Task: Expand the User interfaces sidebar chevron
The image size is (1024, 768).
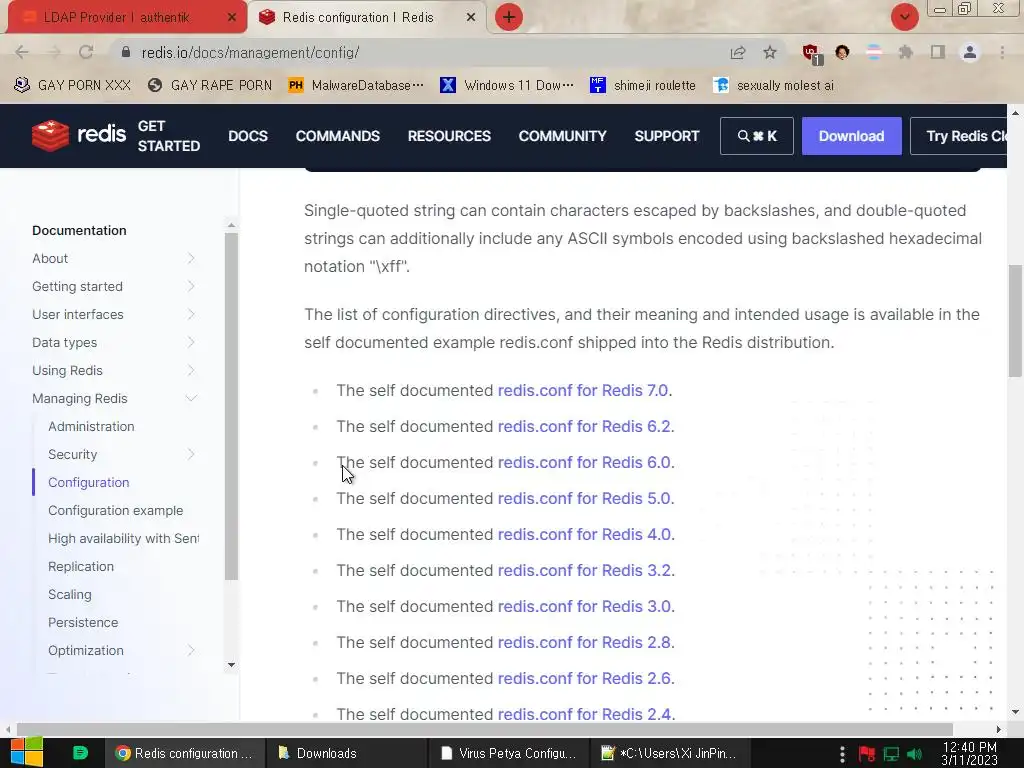Action: pyautogui.click(x=191, y=314)
